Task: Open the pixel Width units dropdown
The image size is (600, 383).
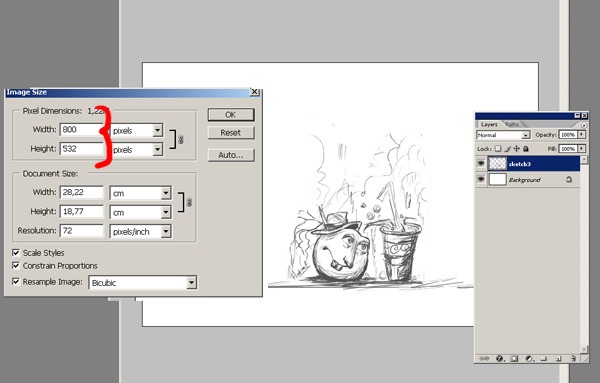Action: pyautogui.click(x=158, y=130)
